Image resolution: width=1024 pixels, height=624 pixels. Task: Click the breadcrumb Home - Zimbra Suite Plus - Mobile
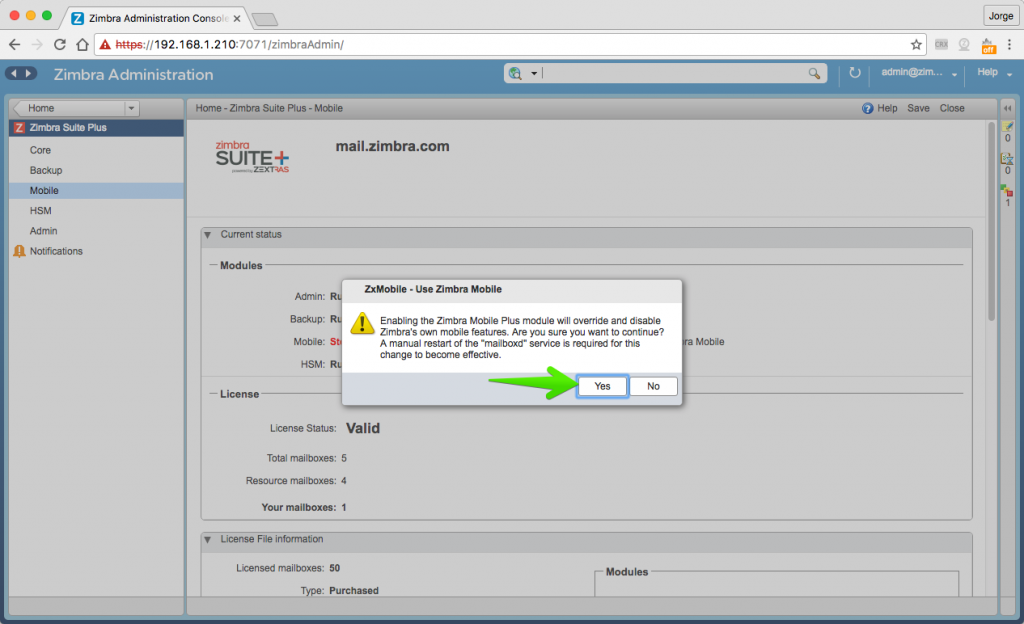click(x=269, y=108)
